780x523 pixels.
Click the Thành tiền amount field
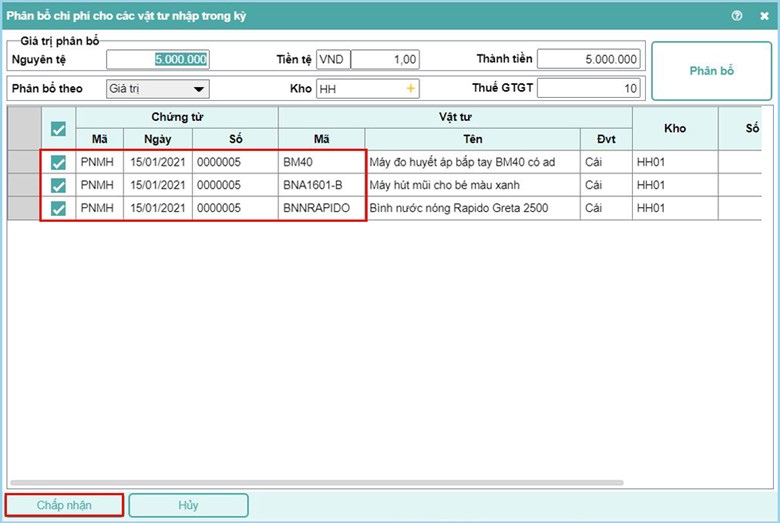pyautogui.click(x=590, y=60)
